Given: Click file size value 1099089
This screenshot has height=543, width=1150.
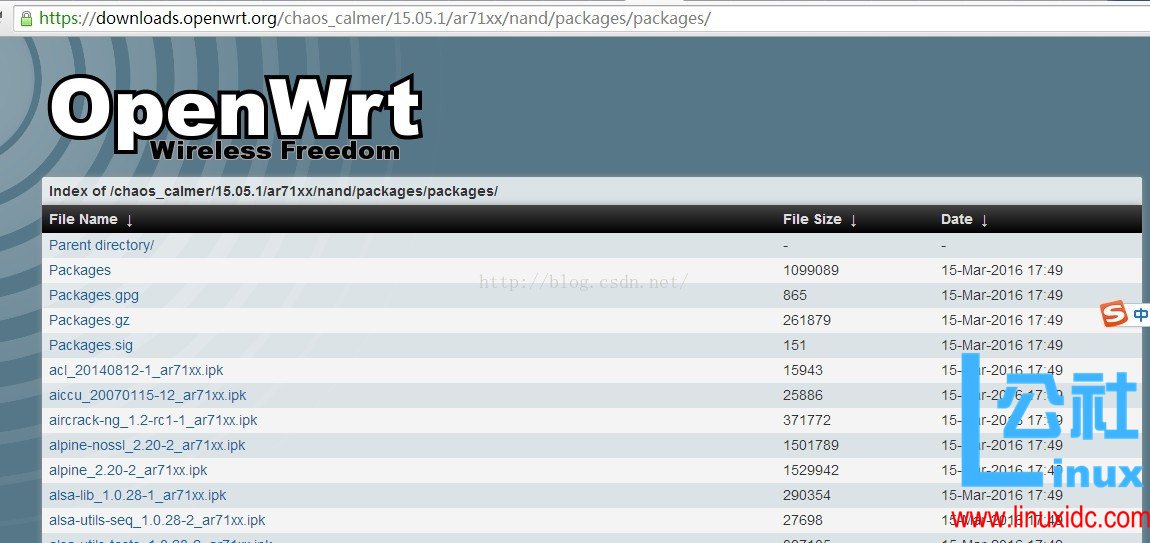Looking at the screenshot, I should pos(810,270).
